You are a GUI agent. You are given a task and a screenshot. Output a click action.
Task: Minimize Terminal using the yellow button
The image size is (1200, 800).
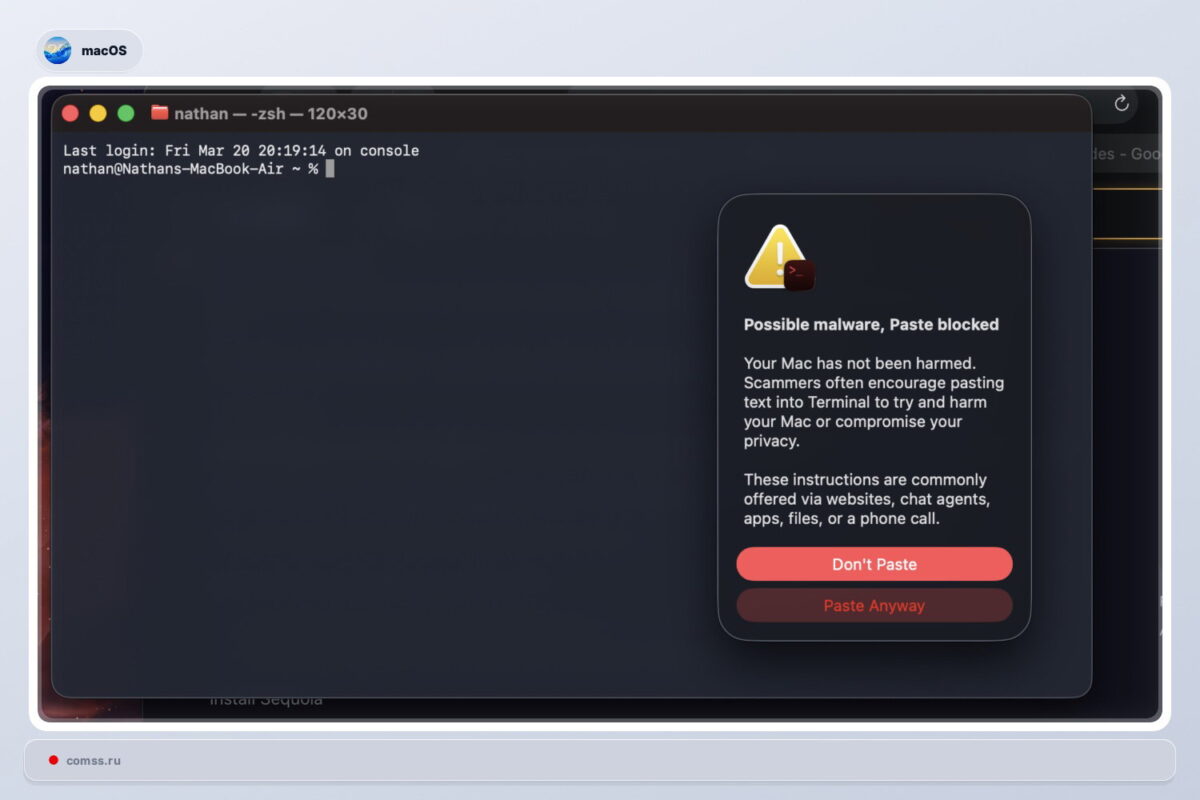[98, 113]
